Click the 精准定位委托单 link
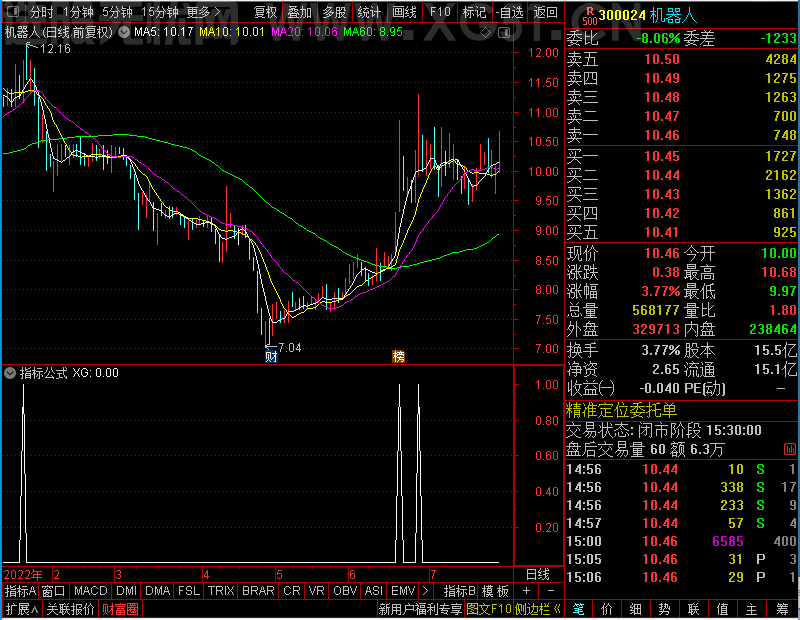This screenshot has width=800, height=620. pyautogui.click(x=621, y=410)
